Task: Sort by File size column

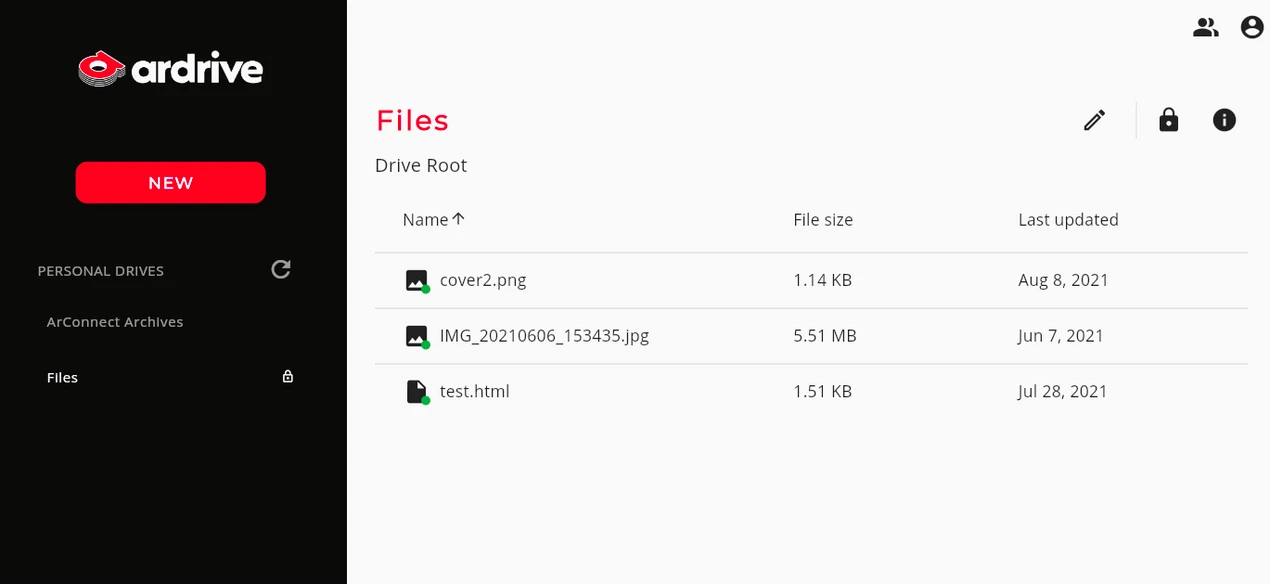Action: [x=822, y=220]
